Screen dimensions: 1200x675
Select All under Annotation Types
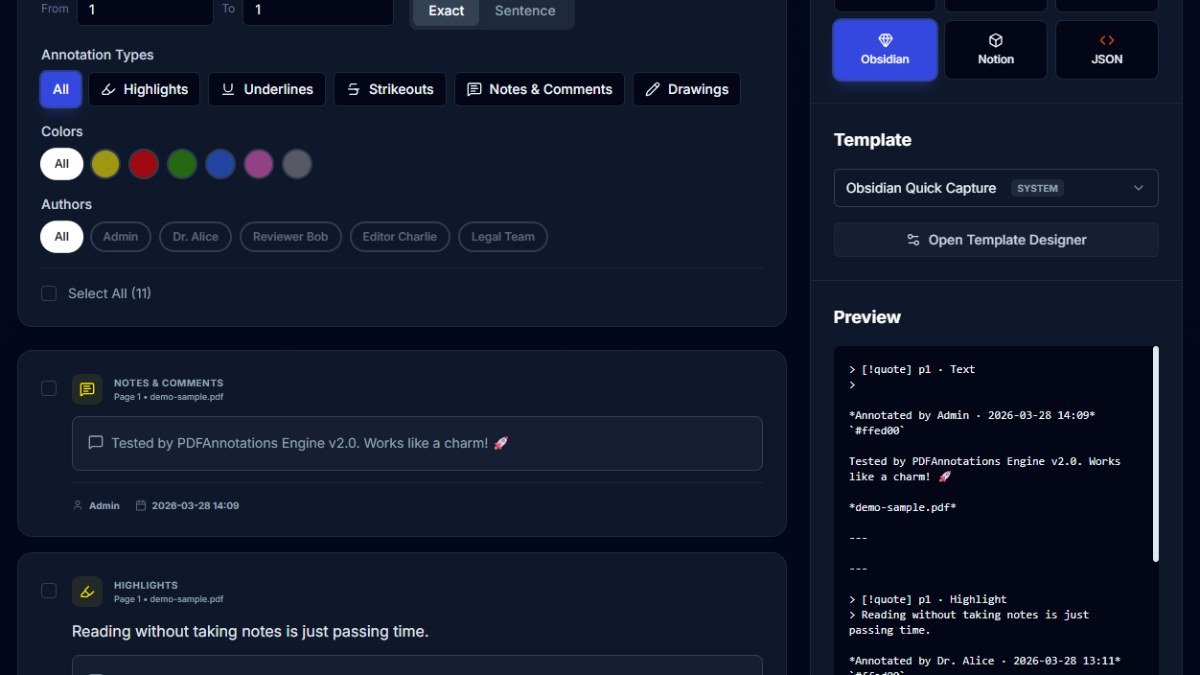(61, 89)
